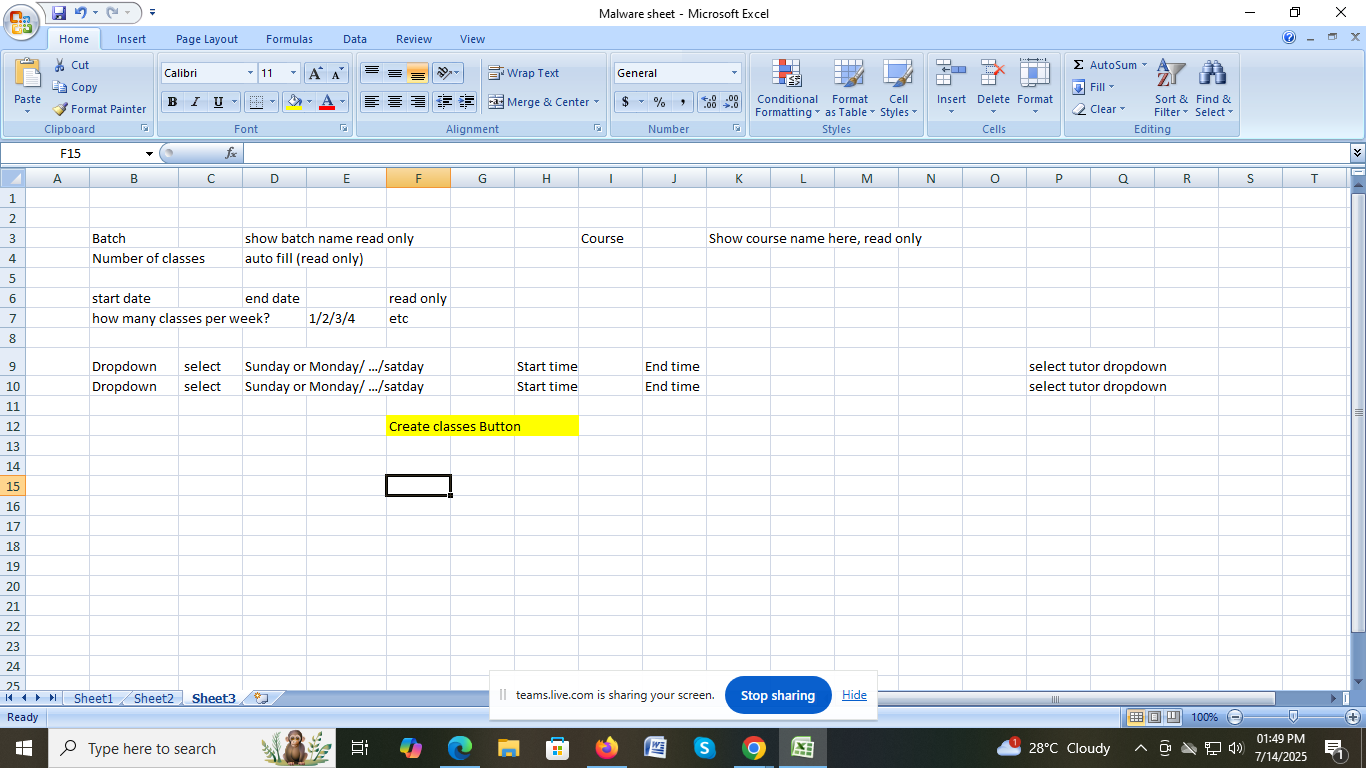Viewport: 1366px width, 768px height.
Task: Click the Format Painter icon
Action: point(61,109)
